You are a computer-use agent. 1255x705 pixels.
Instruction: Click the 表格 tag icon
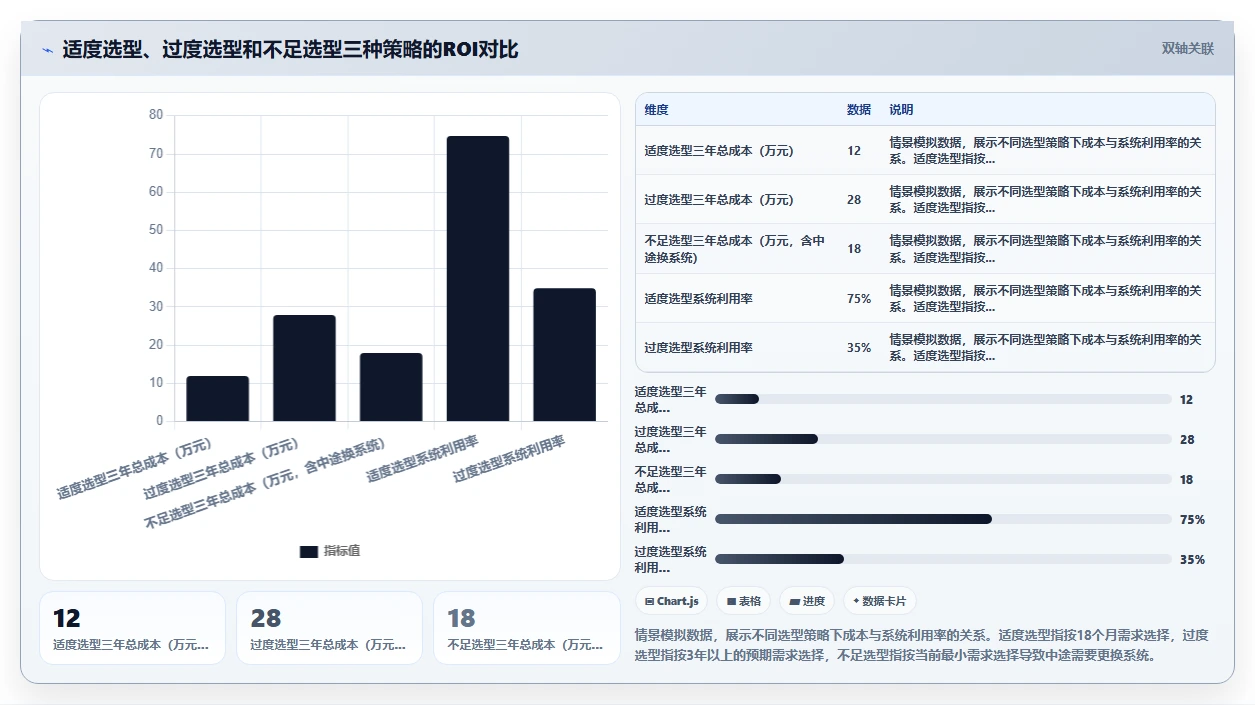pos(732,601)
